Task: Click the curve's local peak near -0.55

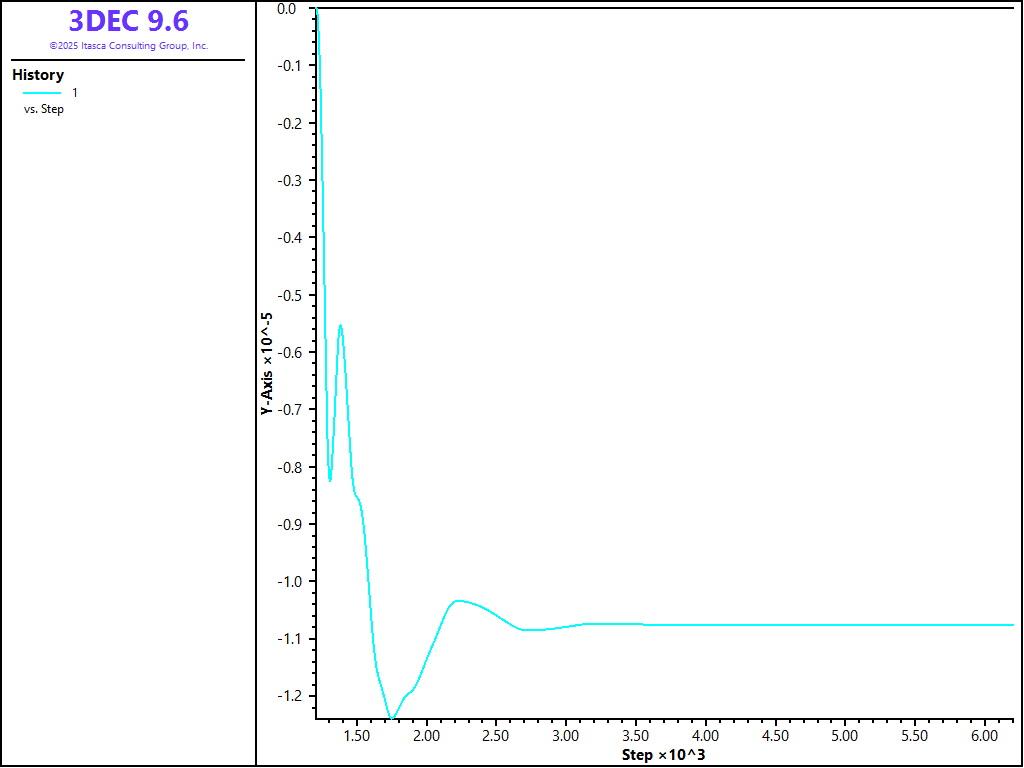Action: (x=341, y=325)
